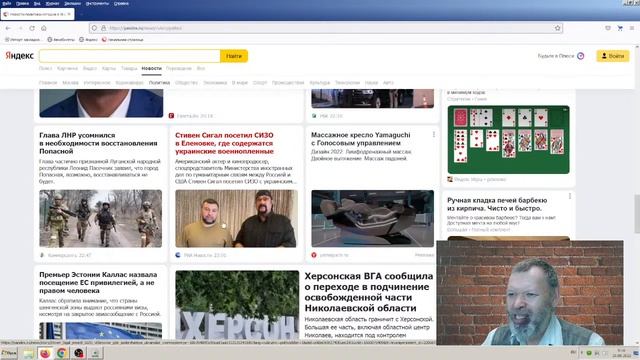Launch Firefox from the taskbar
This screenshot has width=640, height=360.
coord(45,353)
